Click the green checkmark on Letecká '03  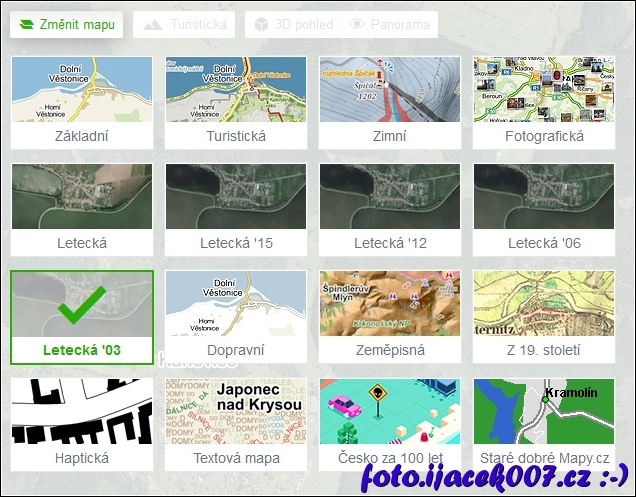[81, 304]
